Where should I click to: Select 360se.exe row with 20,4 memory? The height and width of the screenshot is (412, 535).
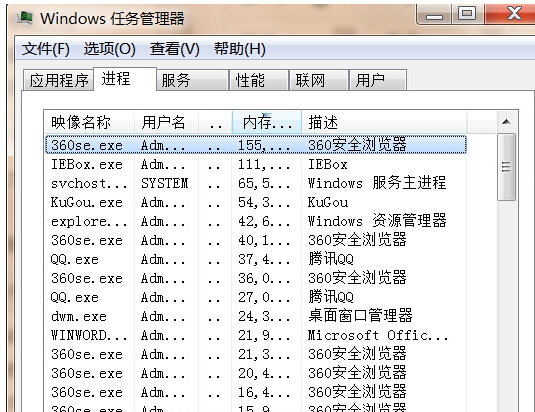point(256,373)
